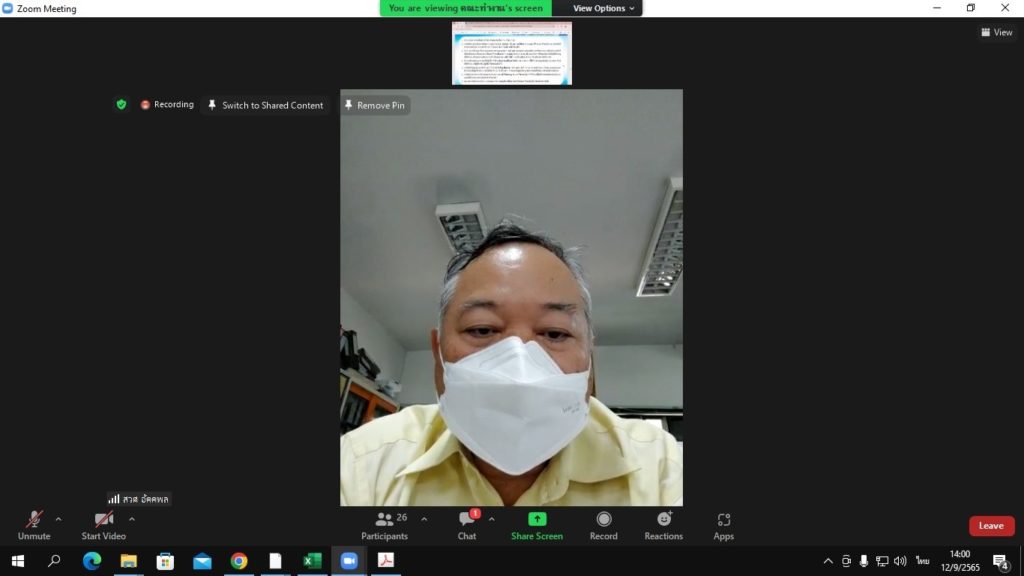The image size is (1024, 576).
Task: Click the green 'You are viewing' banner
Action: (466, 8)
